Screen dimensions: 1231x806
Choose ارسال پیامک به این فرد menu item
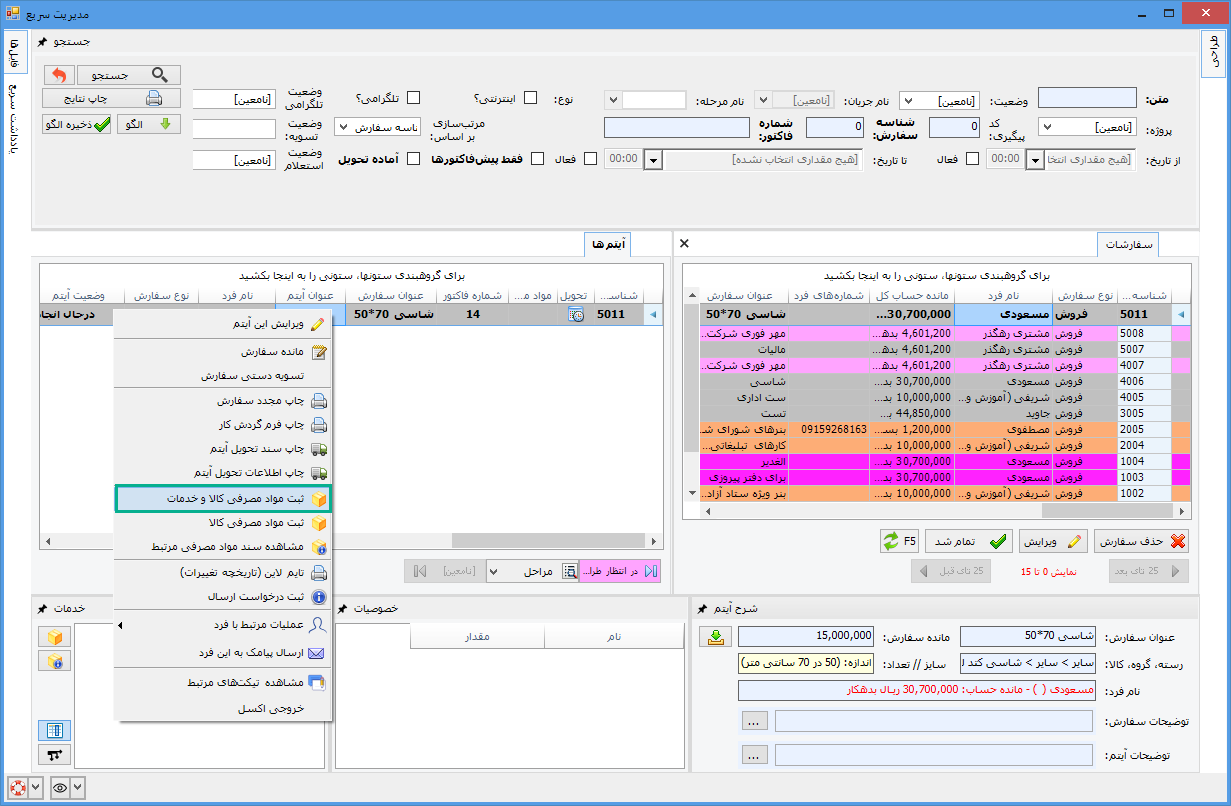pos(223,652)
